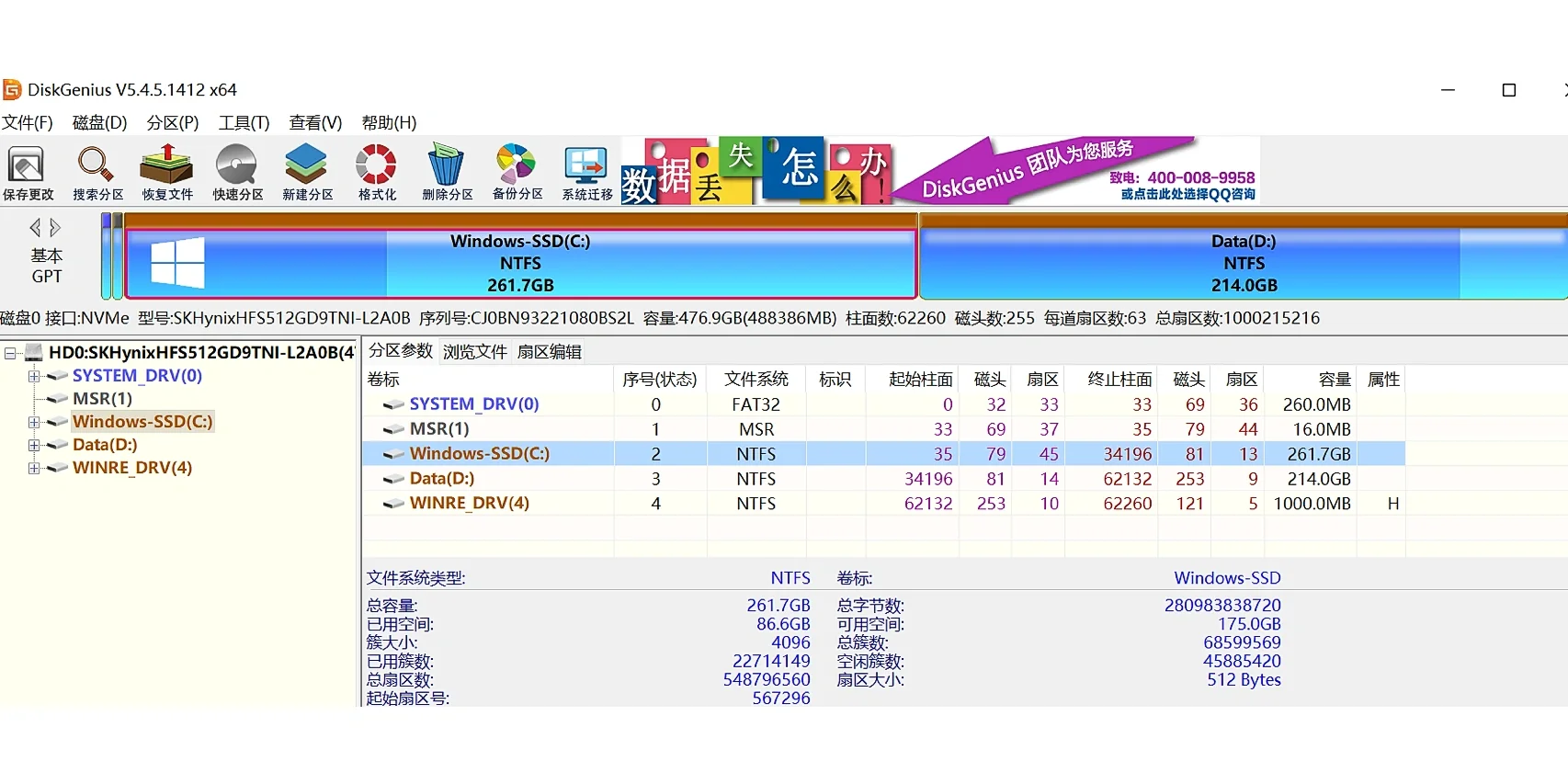Click the drive icon of MSR(1) in tree

click(57, 399)
